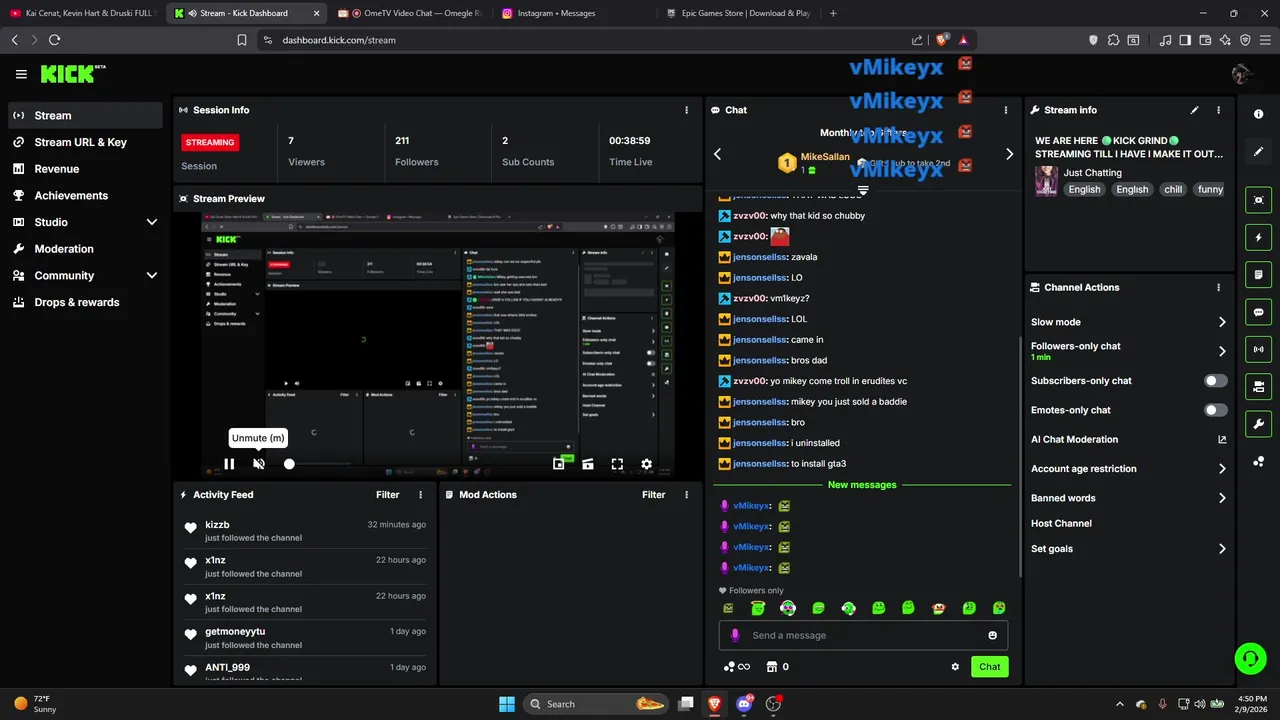Open the Moderation page
This screenshot has width=1280, height=720.
coord(85,249)
